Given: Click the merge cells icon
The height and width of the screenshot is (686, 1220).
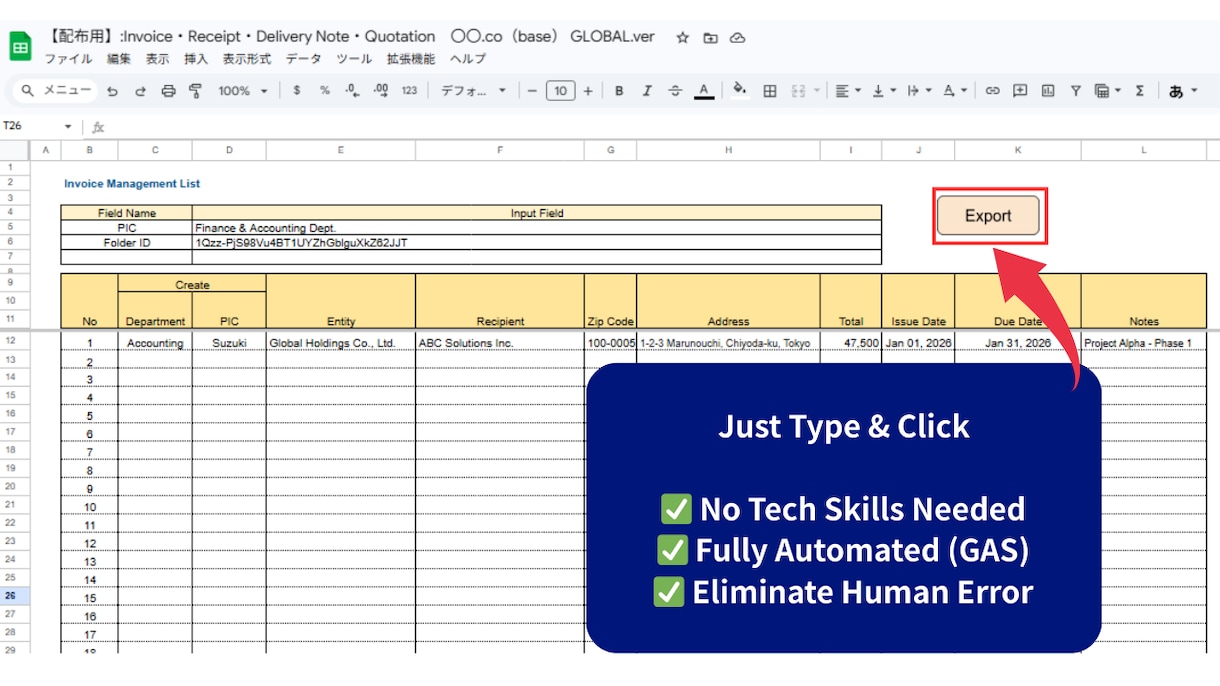Looking at the screenshot, I should (x=798, y=91).
